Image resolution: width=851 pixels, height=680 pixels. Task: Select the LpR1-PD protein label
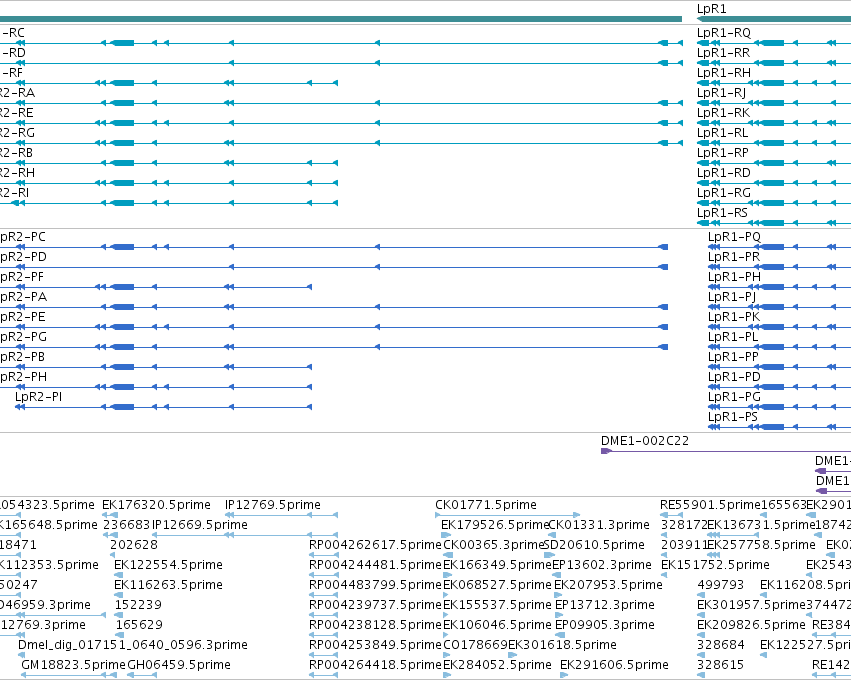[x=734, y=377]
